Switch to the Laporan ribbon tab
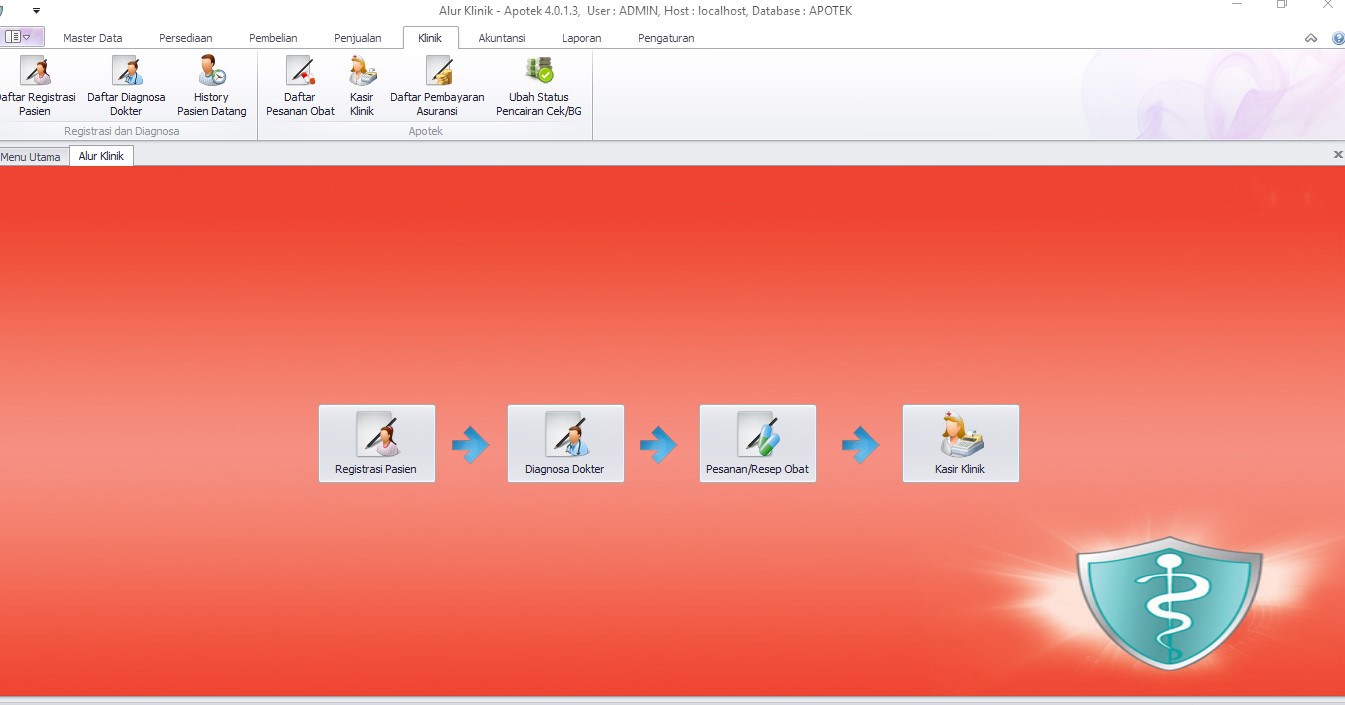Viewport: 1345px width, 705px height. [582, 38]
